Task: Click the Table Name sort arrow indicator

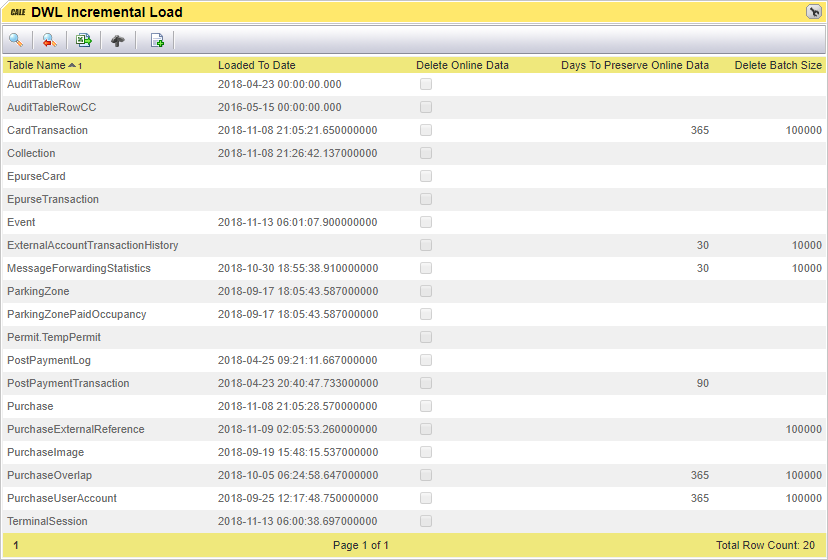Action: (72, 65)
